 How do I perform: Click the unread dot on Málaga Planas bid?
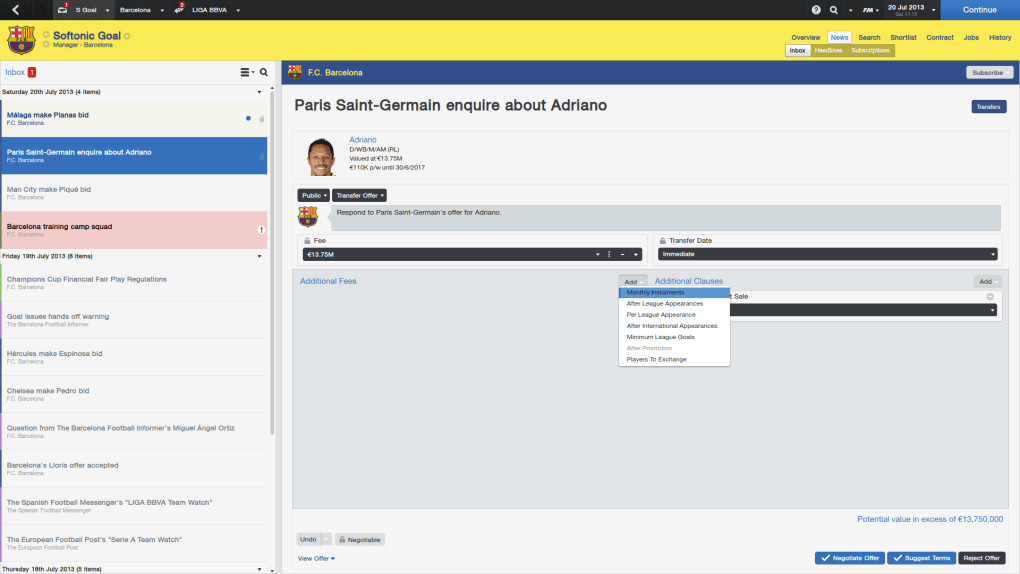coord(248,118)
